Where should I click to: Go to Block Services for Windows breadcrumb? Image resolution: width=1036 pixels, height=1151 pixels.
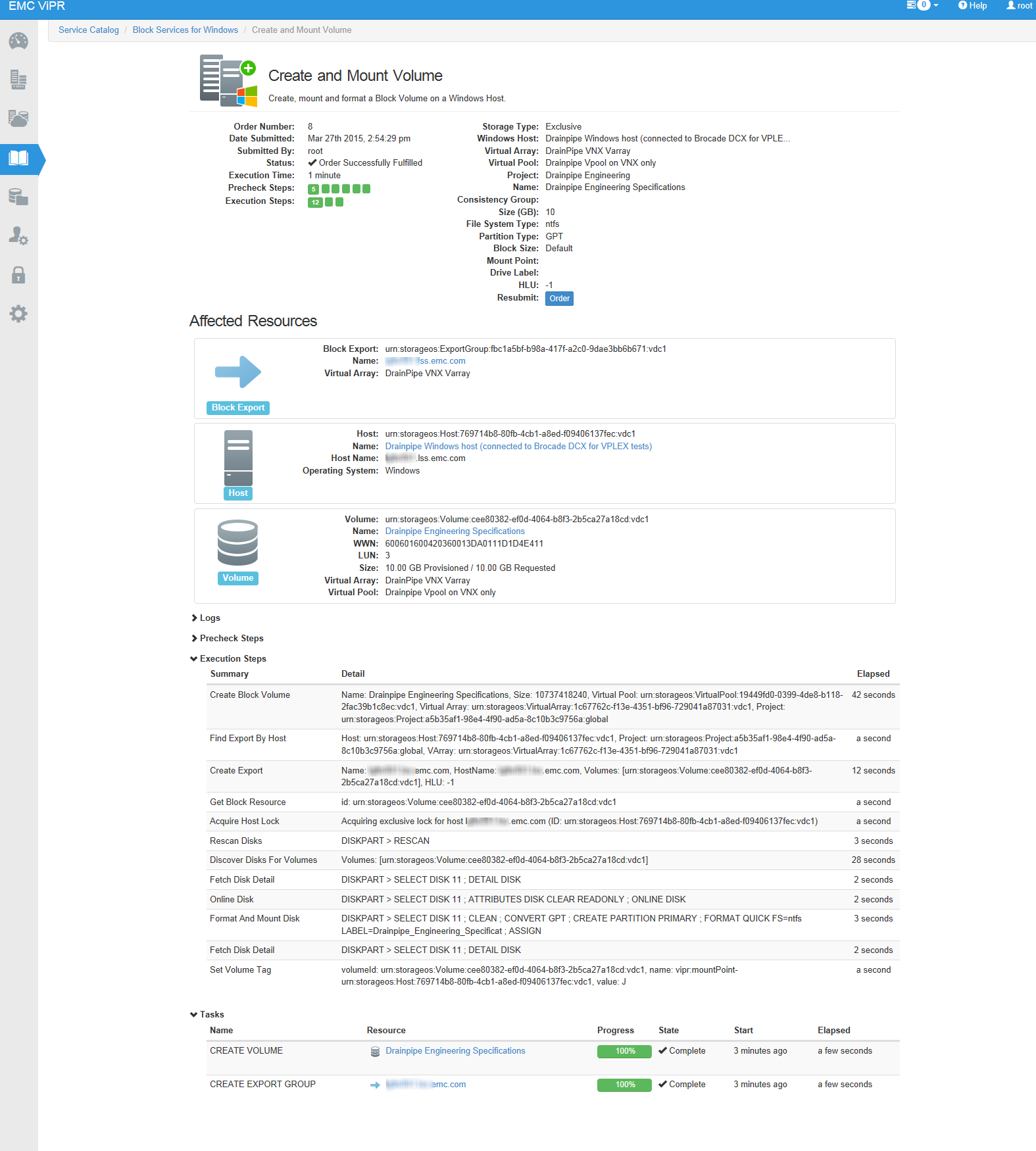pyautogui.click(x=185, y=30)
